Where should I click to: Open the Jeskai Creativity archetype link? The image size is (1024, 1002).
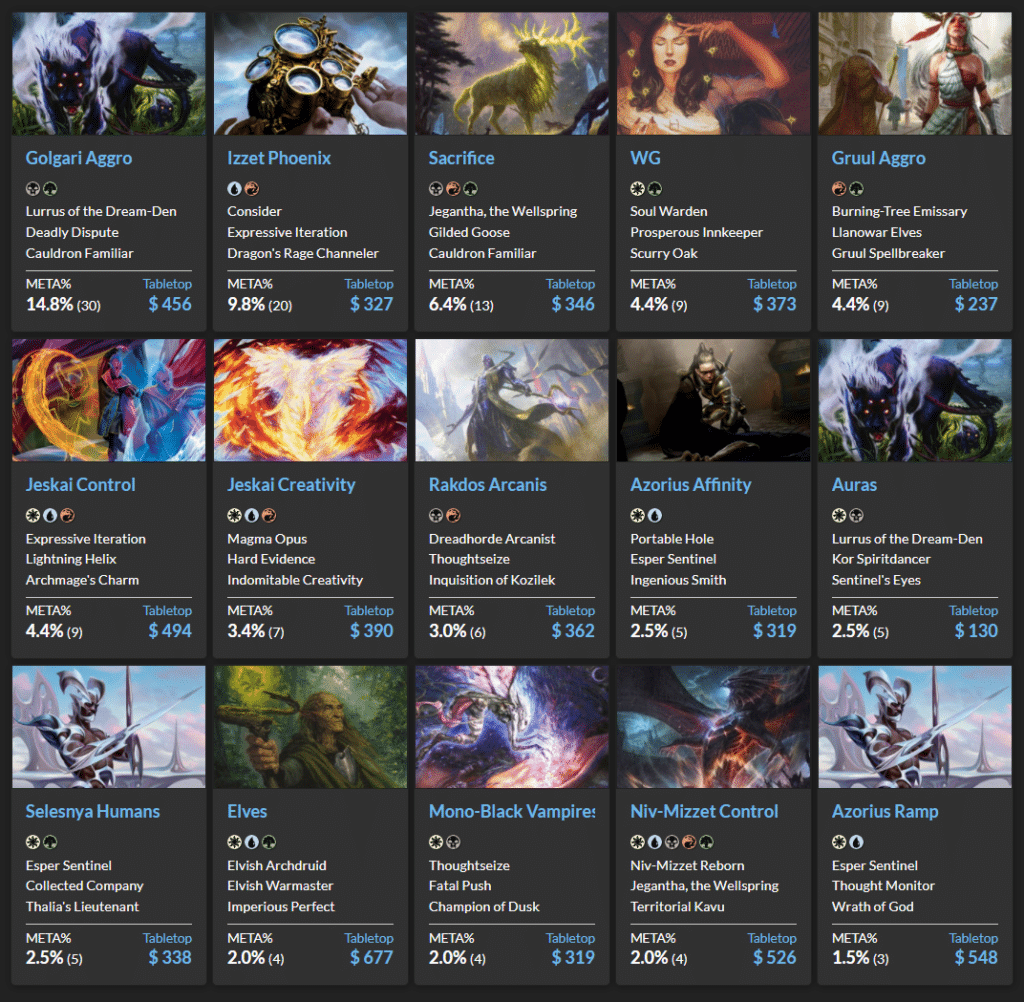pos(291,485)
